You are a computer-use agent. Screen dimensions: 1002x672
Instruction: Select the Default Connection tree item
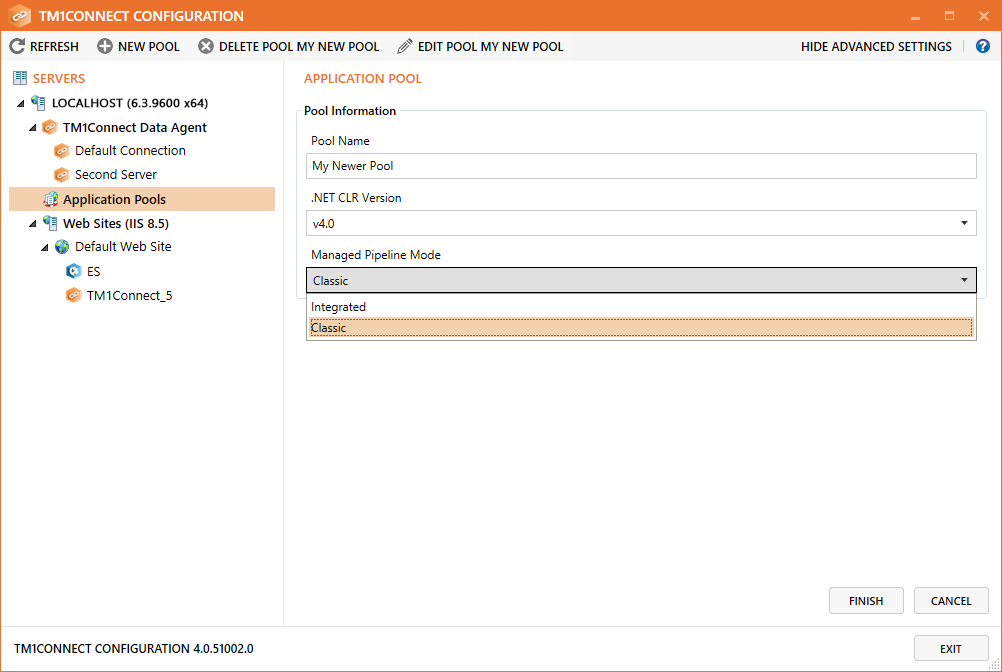tap(130, 151)
